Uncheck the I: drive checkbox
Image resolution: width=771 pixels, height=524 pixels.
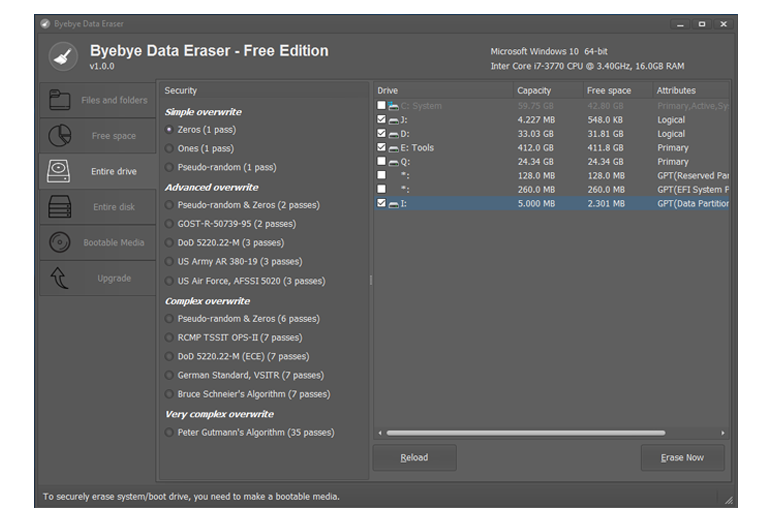point(381,204)
